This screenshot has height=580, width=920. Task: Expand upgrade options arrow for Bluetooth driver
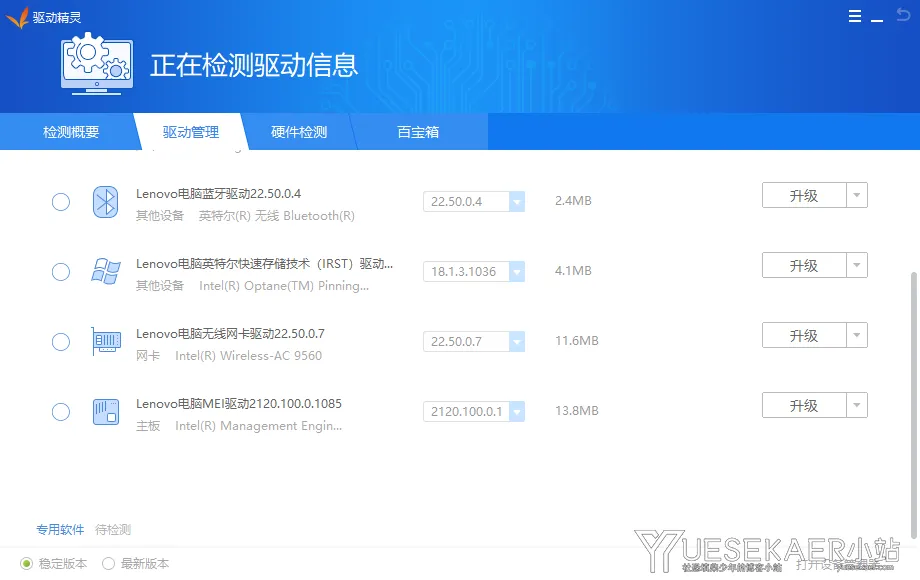pyautogui.click(x=857, y=195)
